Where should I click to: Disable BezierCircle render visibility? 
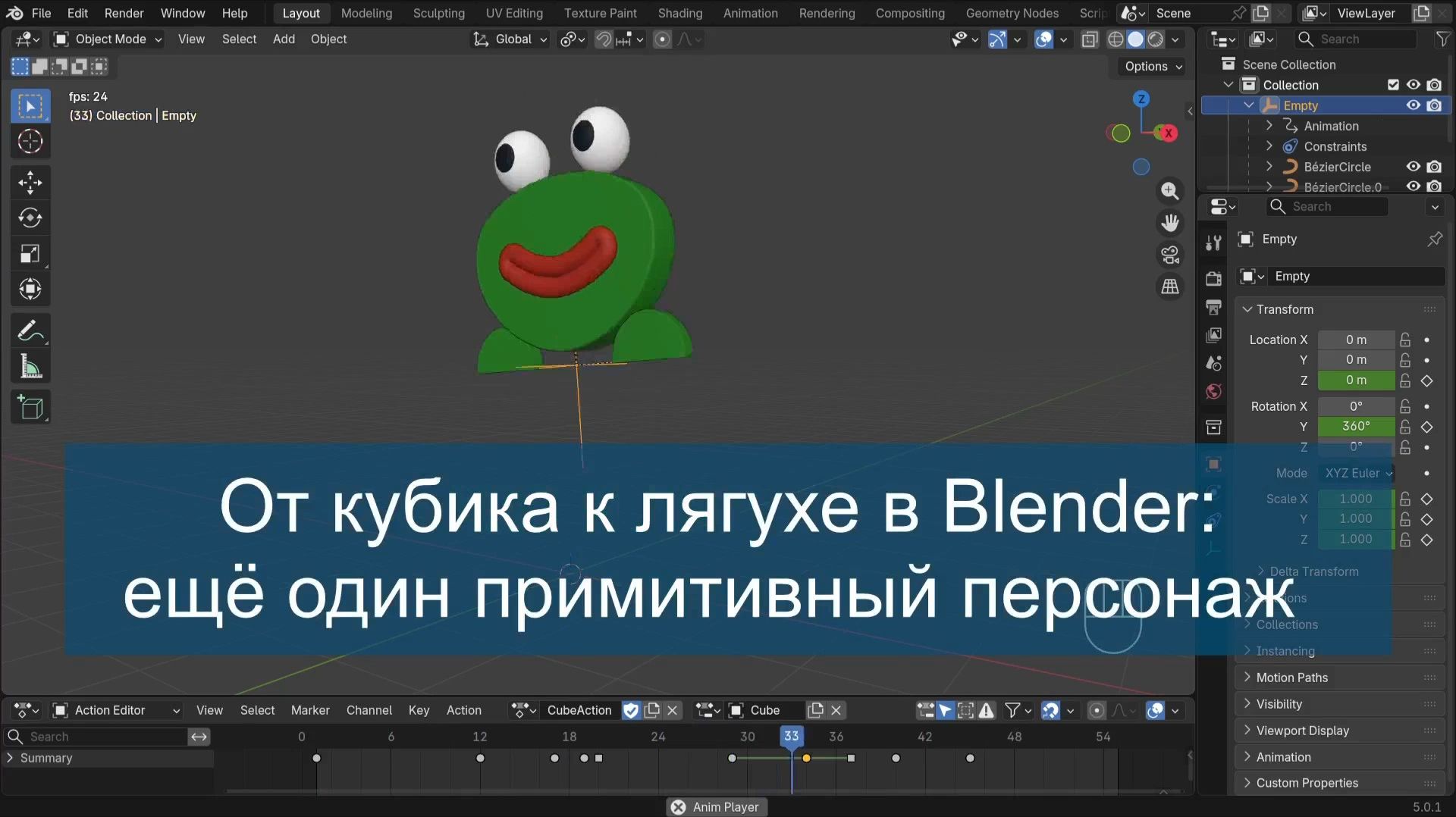pyautogui.click(x=1435, y=167)
